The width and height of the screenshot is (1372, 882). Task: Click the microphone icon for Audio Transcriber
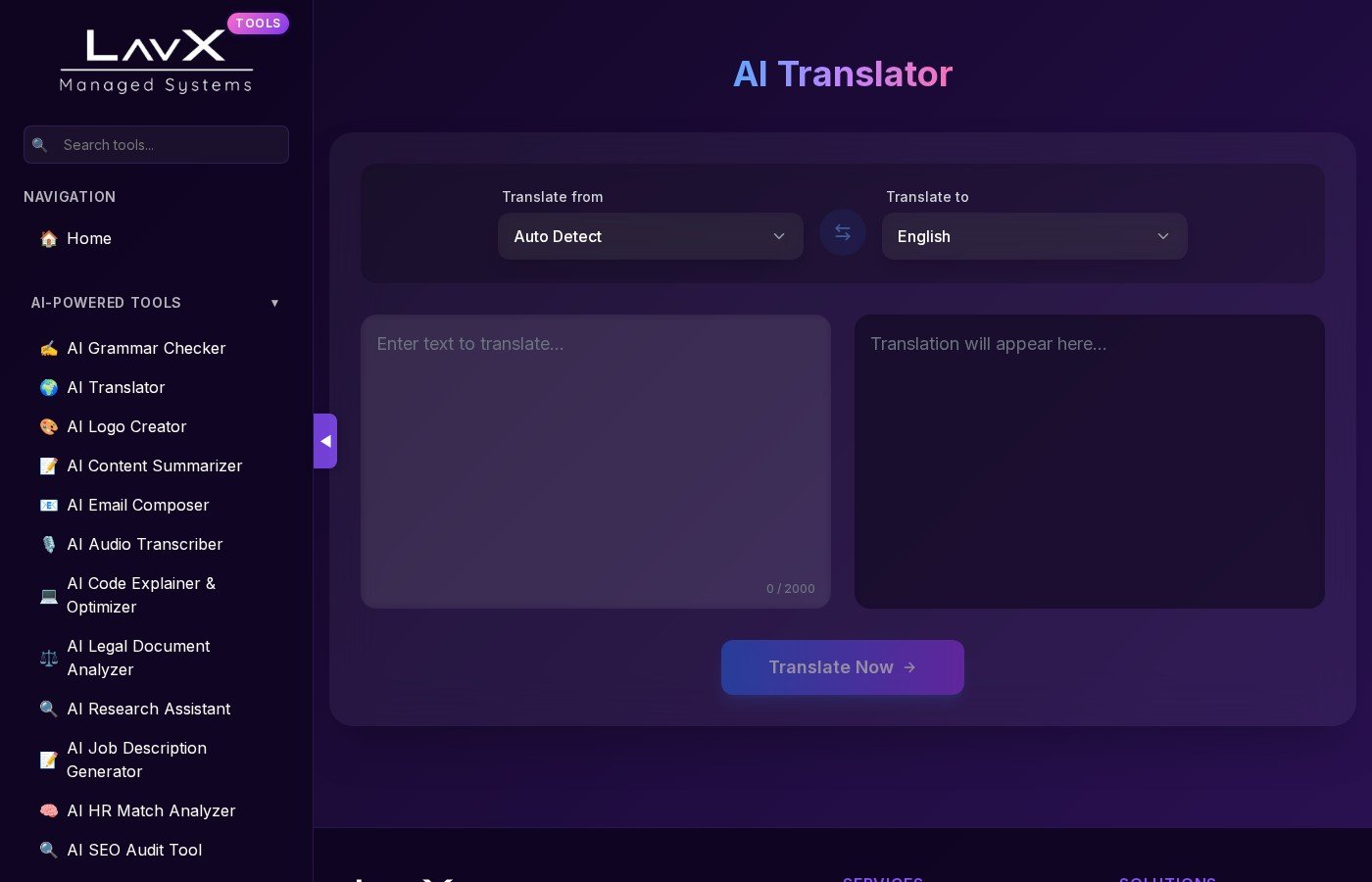[49, 545]
